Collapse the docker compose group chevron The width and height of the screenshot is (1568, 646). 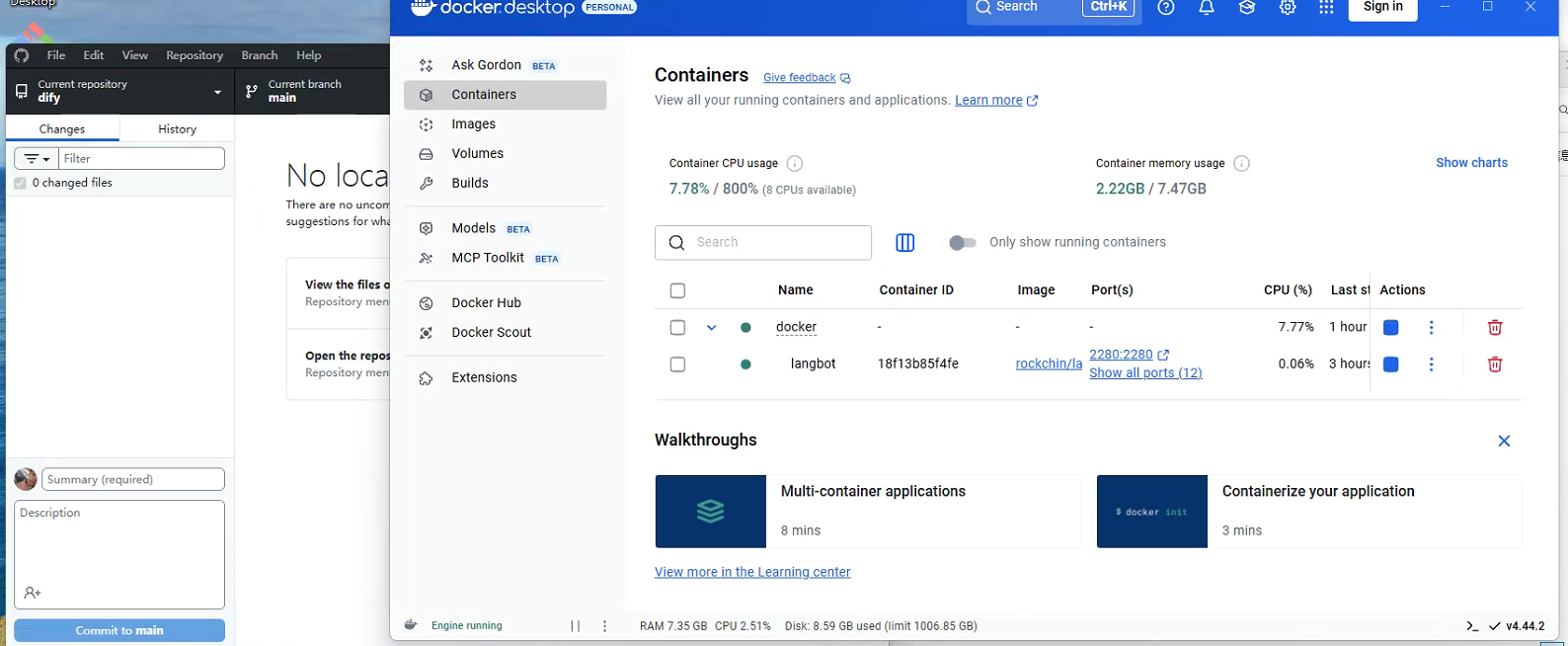[x=711, y=328]
